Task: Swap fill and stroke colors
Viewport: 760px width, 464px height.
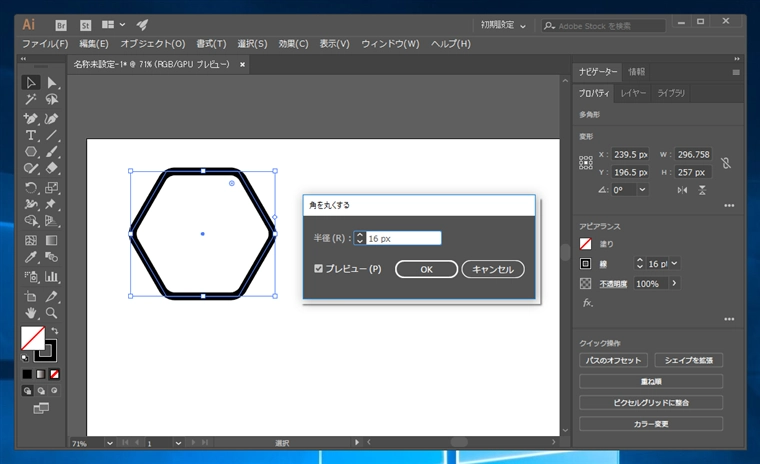Action: point(55,331)
